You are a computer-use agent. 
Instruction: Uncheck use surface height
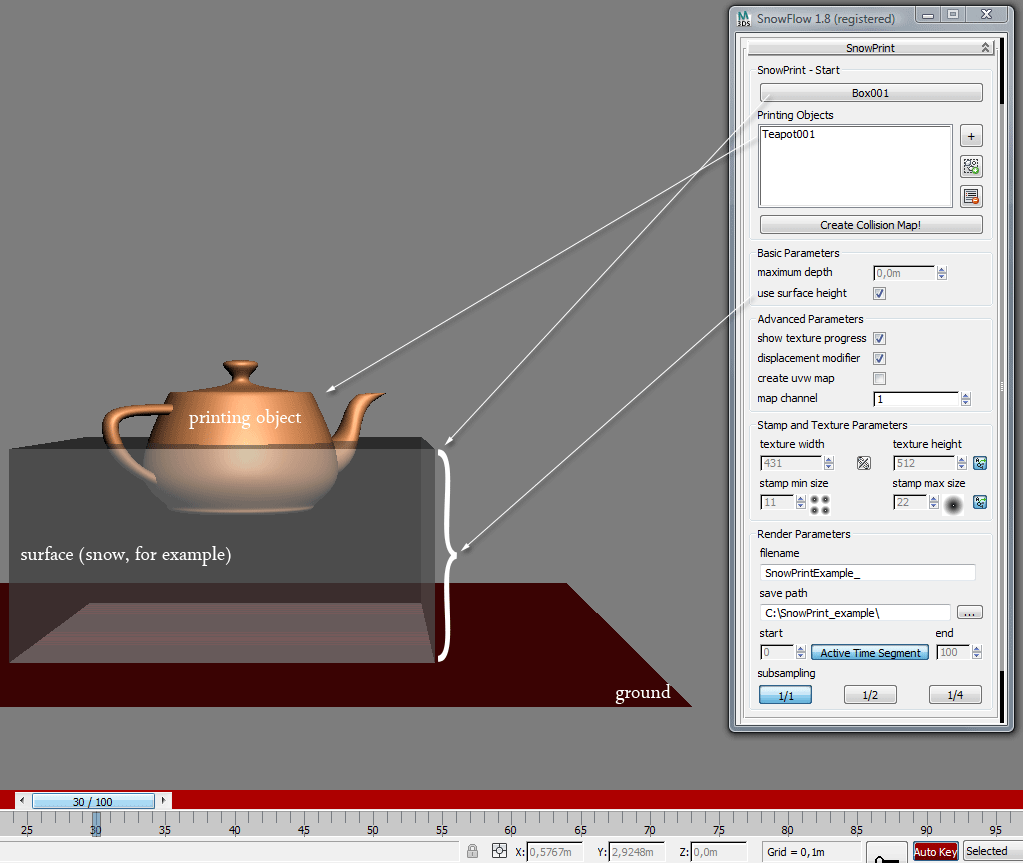tap(879, 294)
